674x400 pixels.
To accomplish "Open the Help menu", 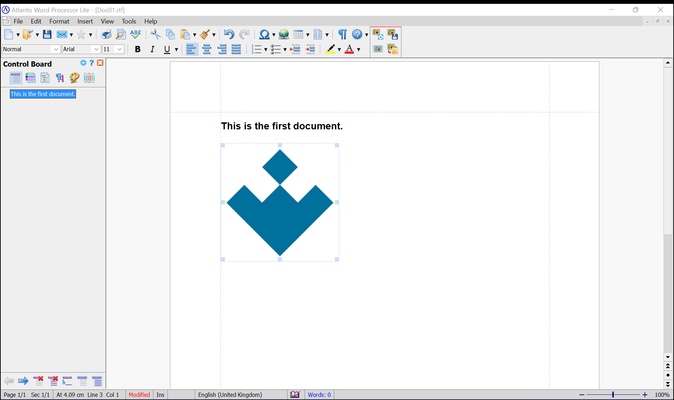I will pyautogui.click(x=150, y=21).
